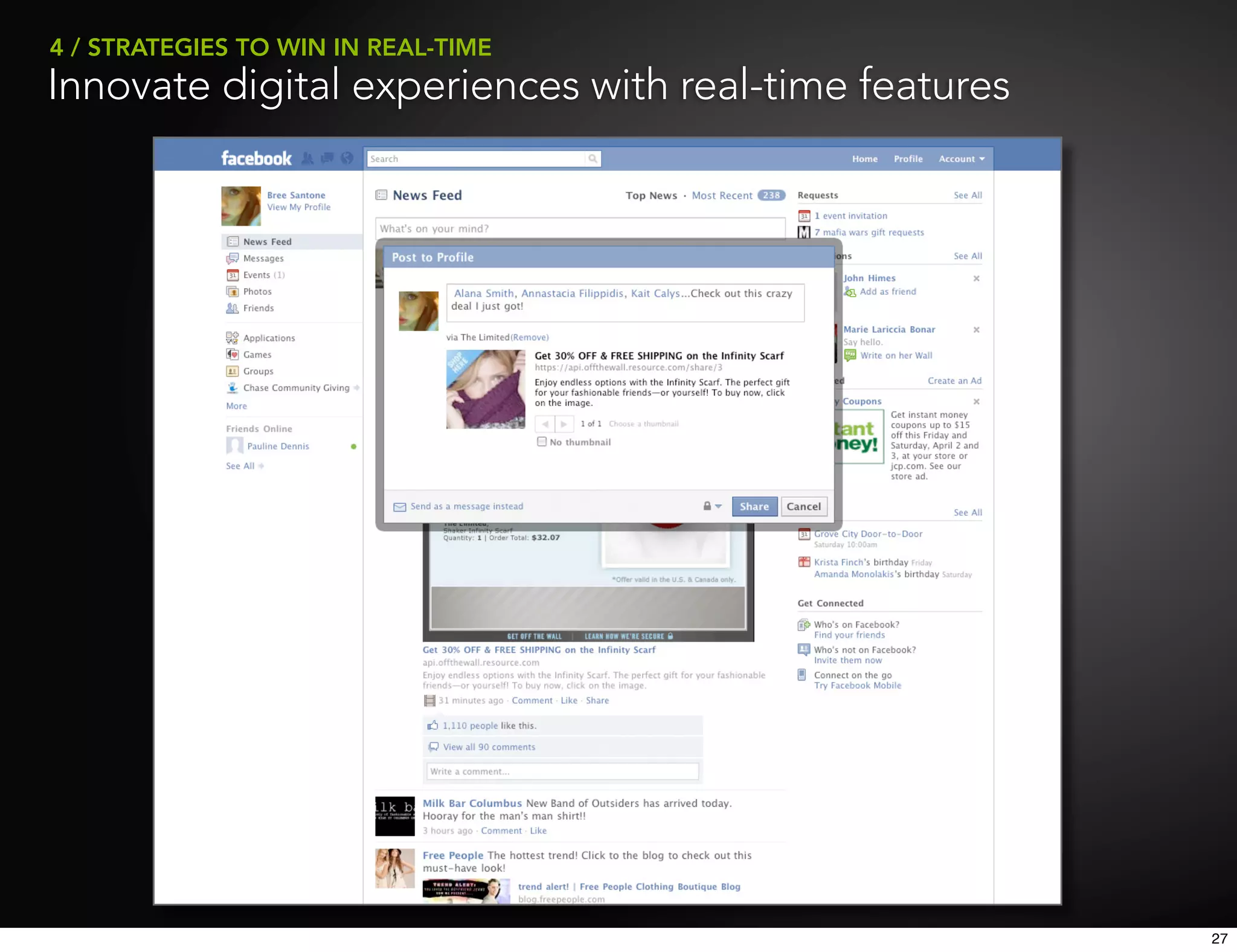The width and height of the screenshot is (1237, 952).
Task: Click the dialog message text box
Action: tap(625, 303)
